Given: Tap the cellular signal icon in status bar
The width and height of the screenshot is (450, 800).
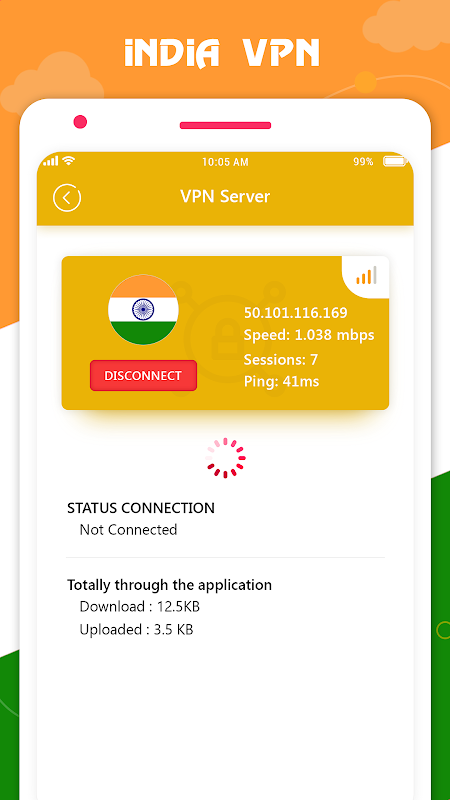Looking at the screenshot, I should click(51, 161).
